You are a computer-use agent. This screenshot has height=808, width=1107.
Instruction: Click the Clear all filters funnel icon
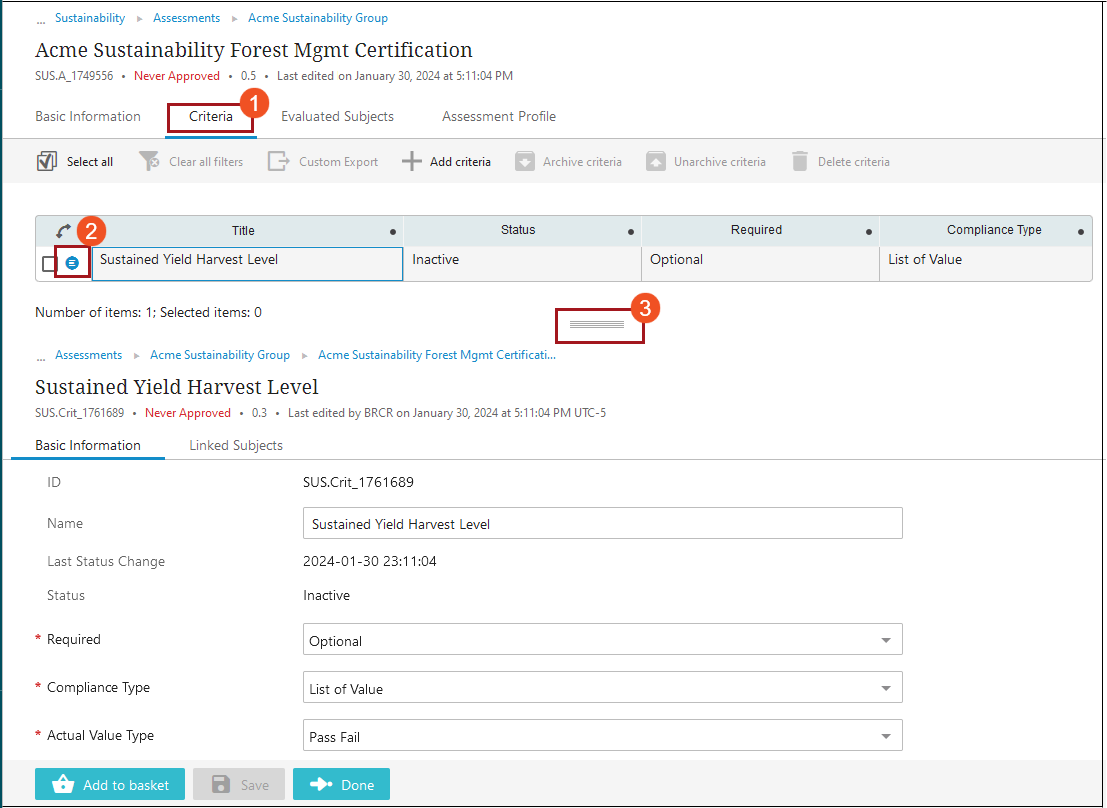[x=149, y=161]
